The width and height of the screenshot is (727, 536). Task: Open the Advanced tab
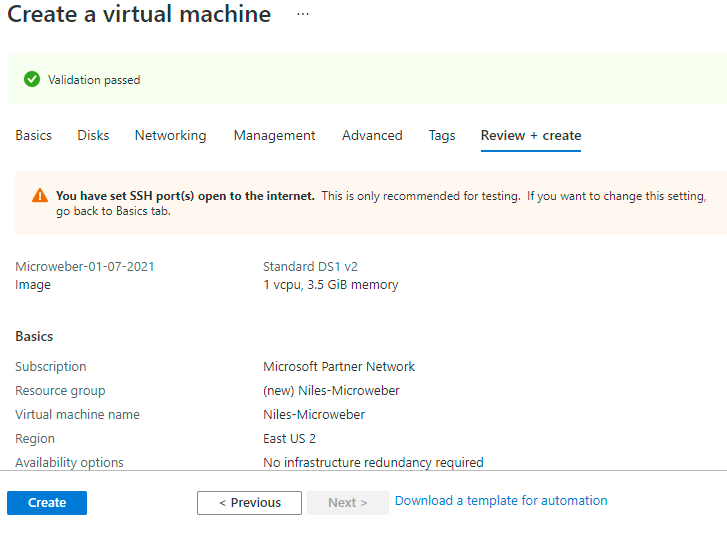[372, 135]
